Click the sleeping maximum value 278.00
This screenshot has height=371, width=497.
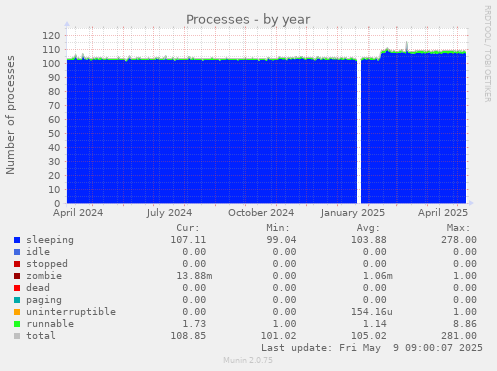point(459,240)
